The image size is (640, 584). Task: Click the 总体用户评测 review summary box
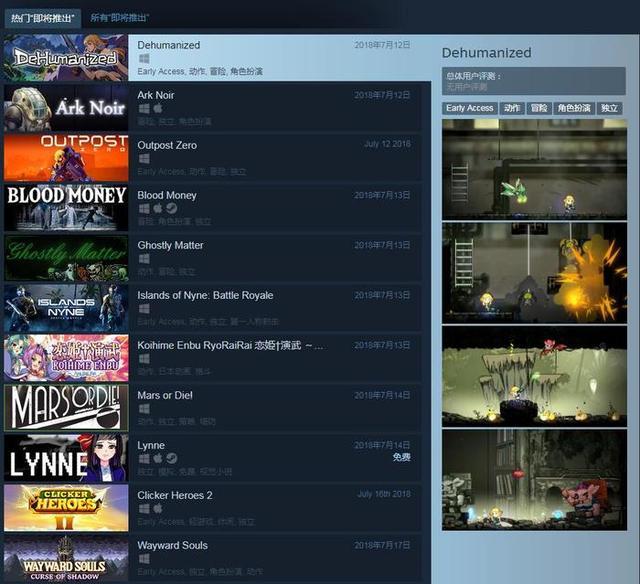(x=534, y=81)
